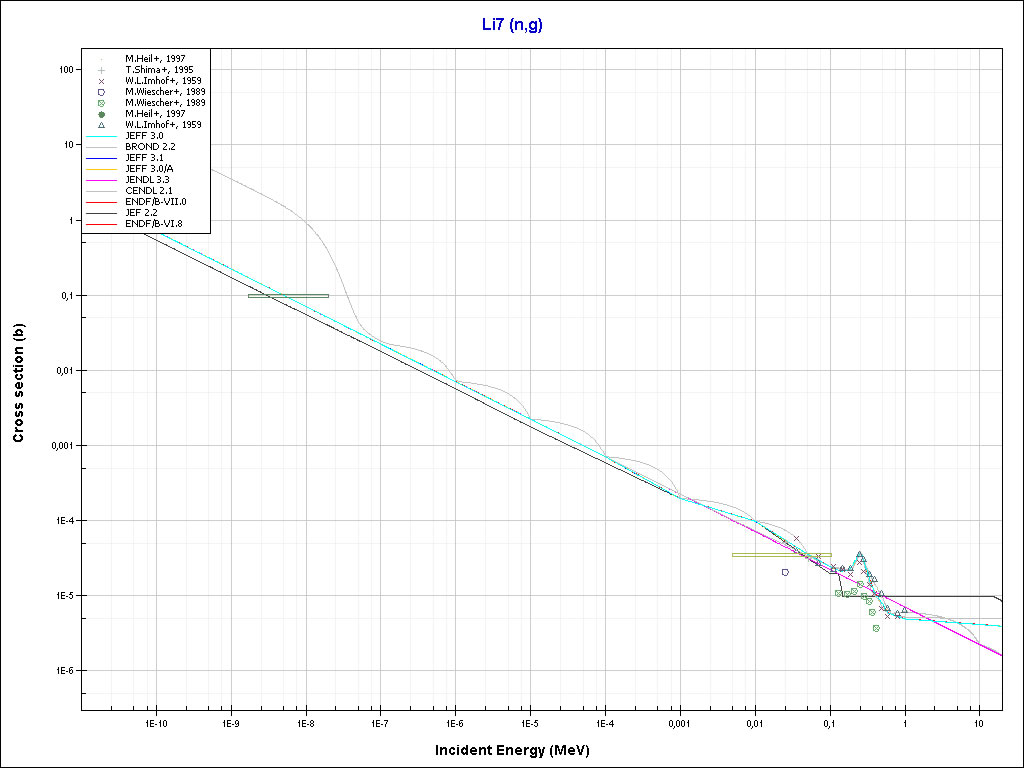Select the cross marker for W.L.Imhof+, 1959

tap(102, 81)
